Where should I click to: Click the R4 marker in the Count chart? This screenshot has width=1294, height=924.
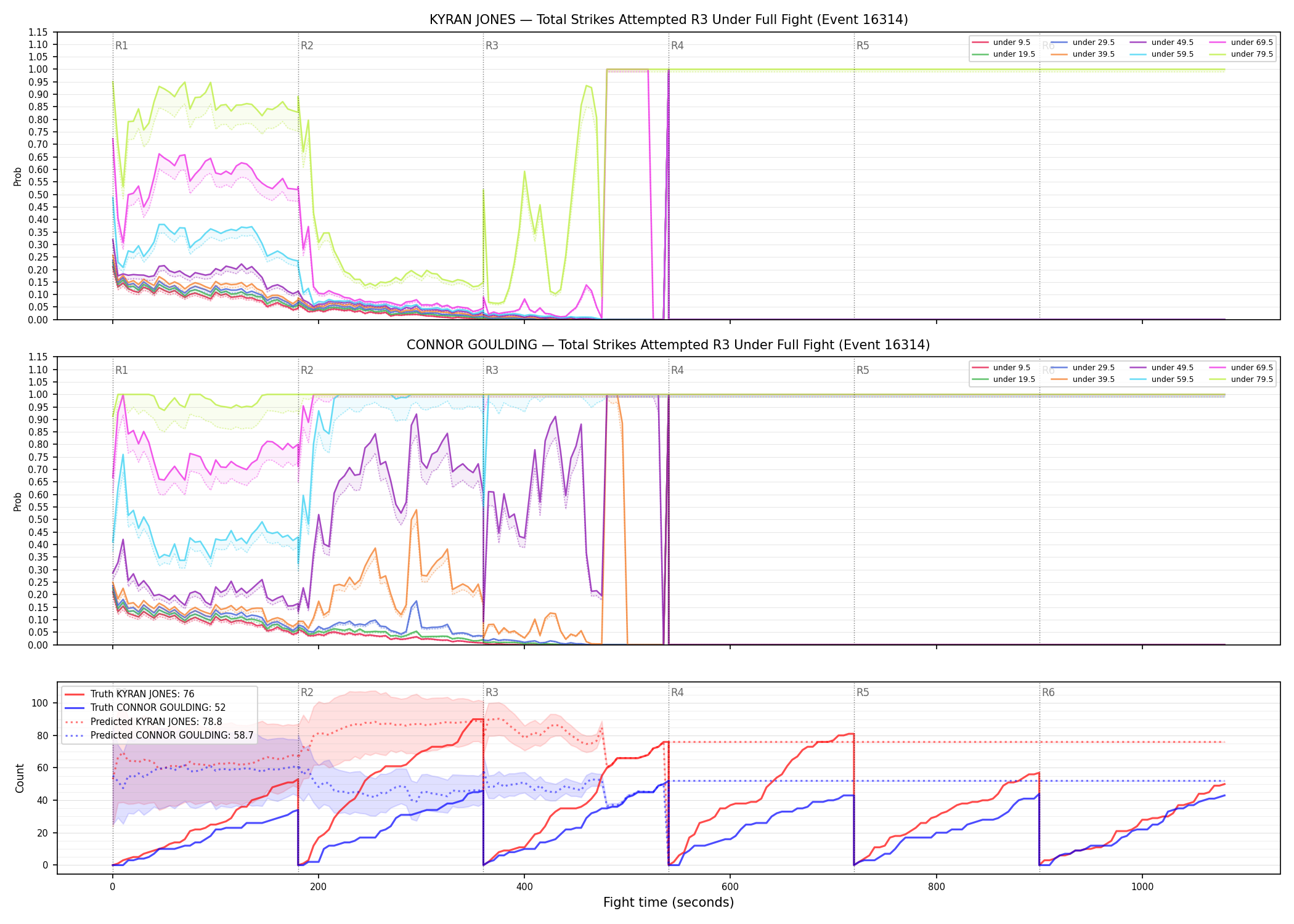pyautogui.click(x=677, y=692)
